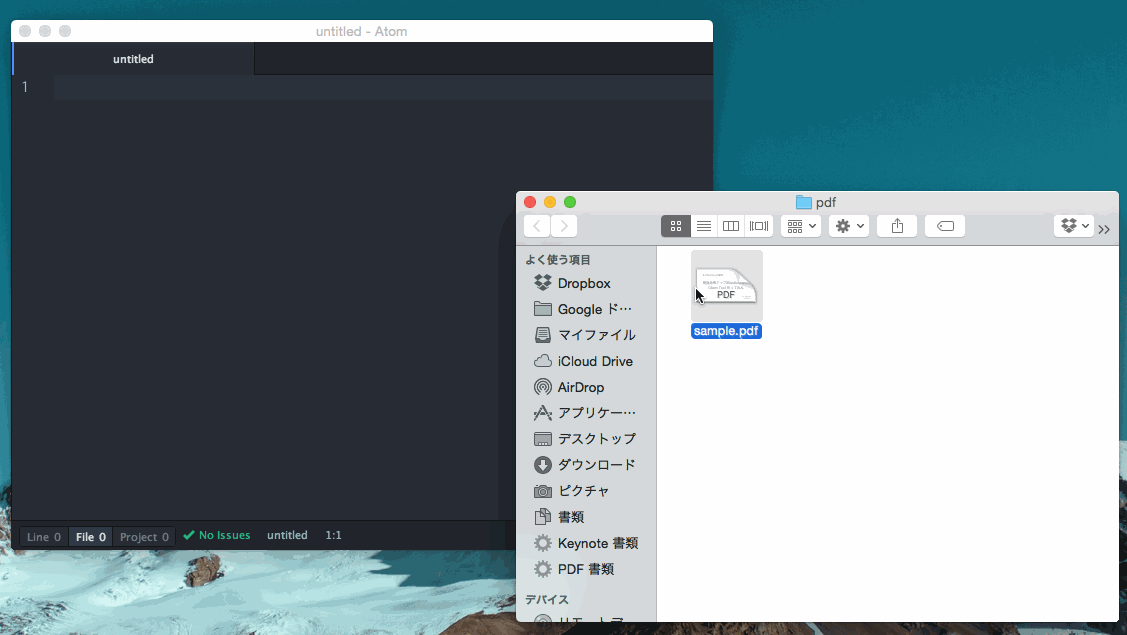
Task: Click the Share button in Finder toolbar
Action: click(896, 225)
